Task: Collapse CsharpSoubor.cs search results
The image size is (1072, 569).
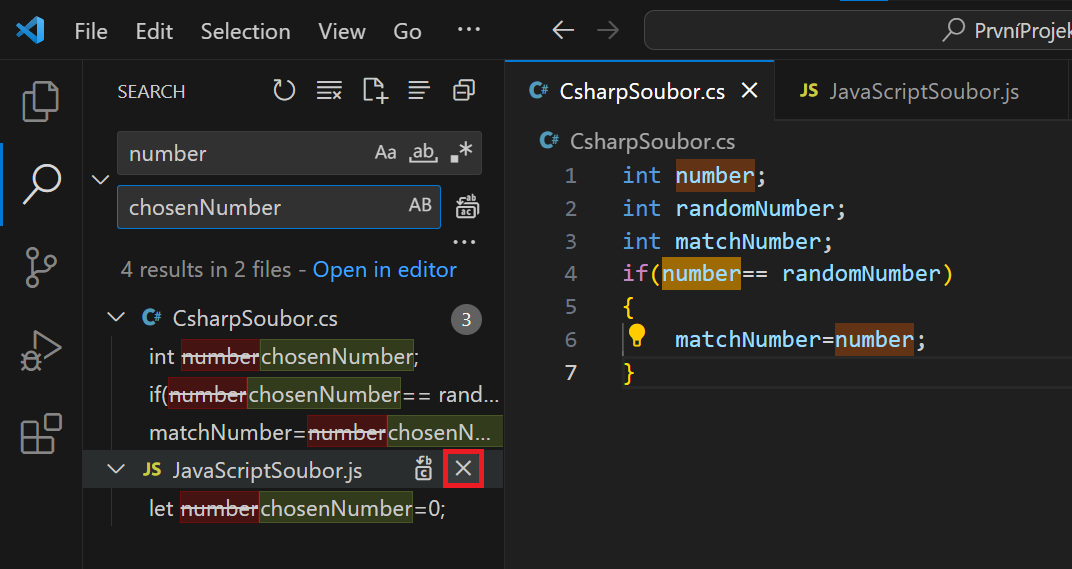Action: pyautogui.click(x=116, y=317)
